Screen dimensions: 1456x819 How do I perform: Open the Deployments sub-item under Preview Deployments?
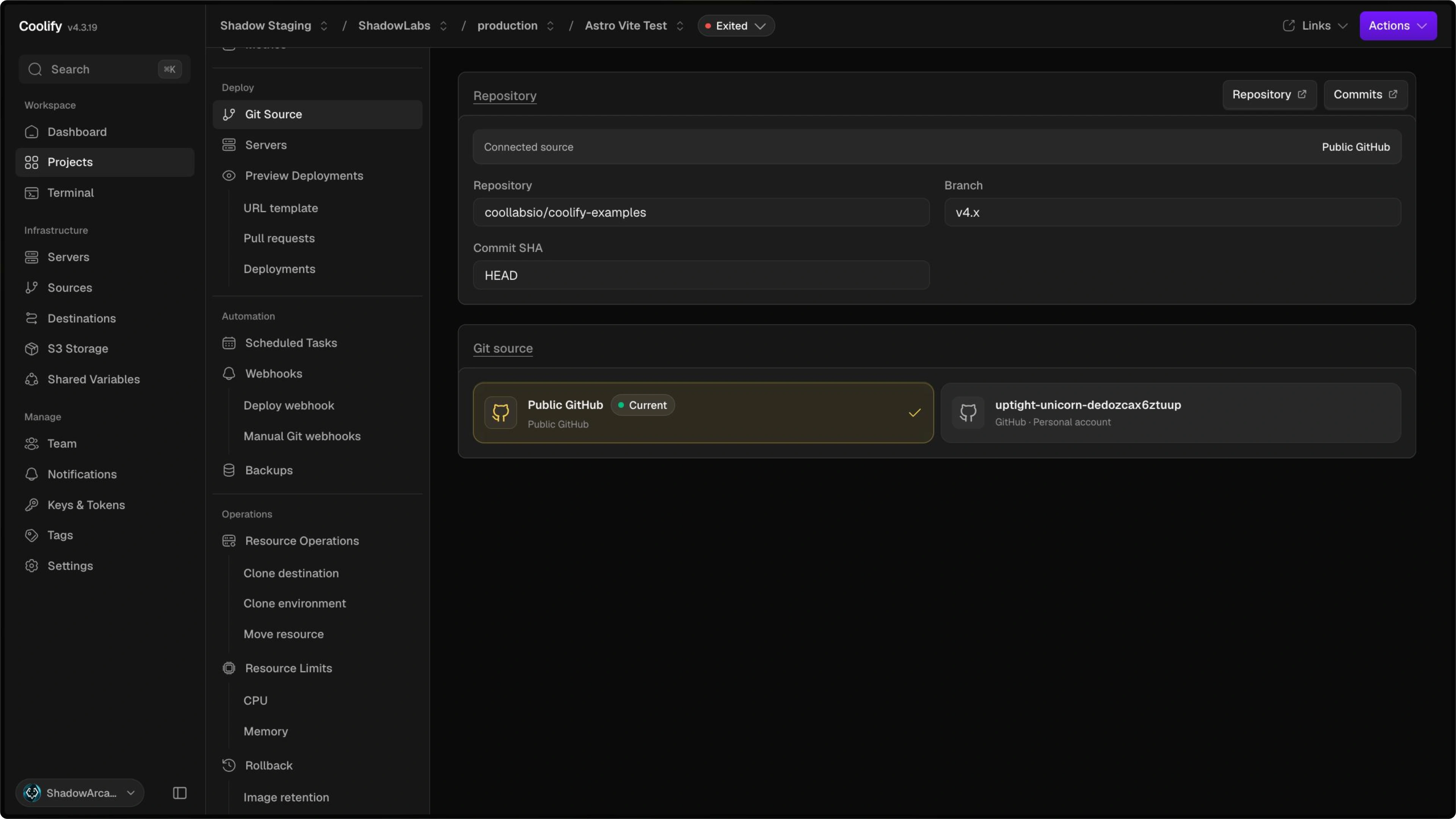tap(279, 269)
